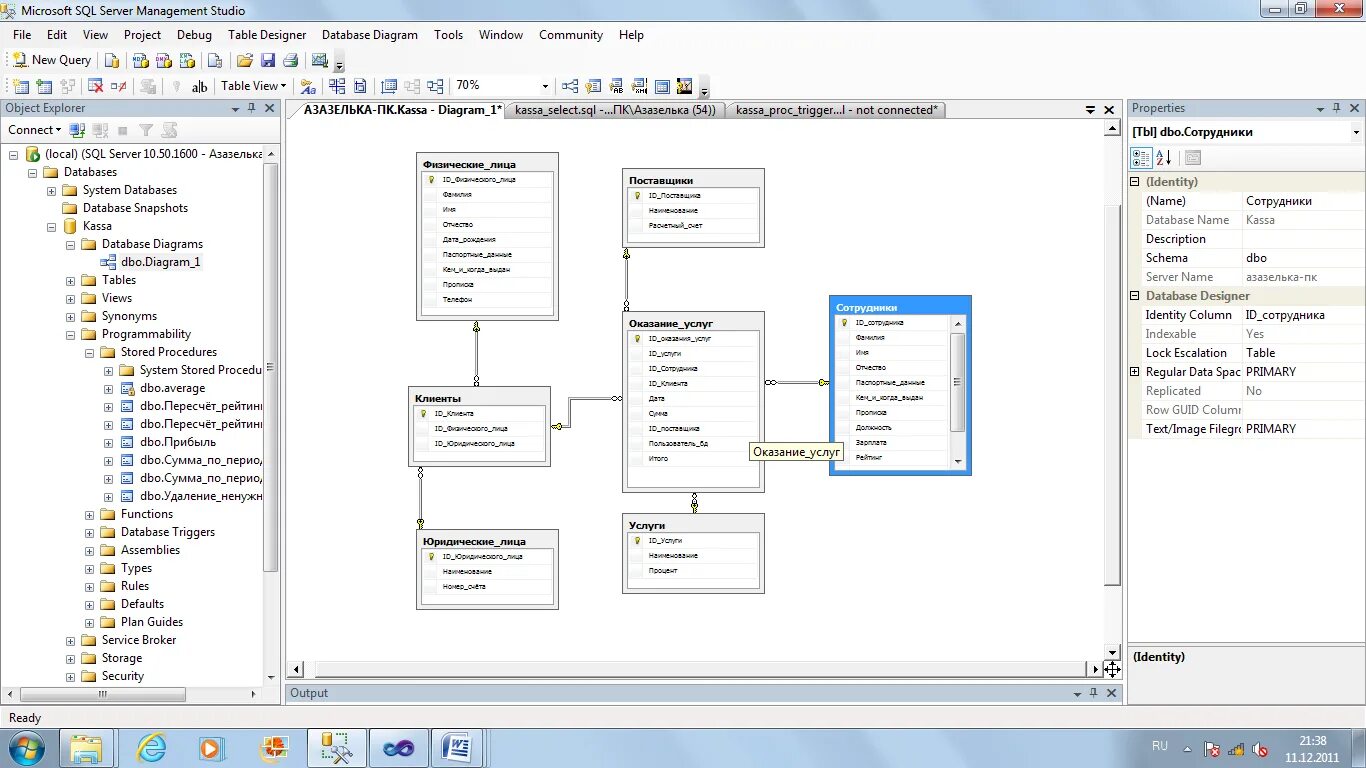Select the Физические_лица table header
The height and width of the screenshot is (768, 1366).
(x=487, y=164)
